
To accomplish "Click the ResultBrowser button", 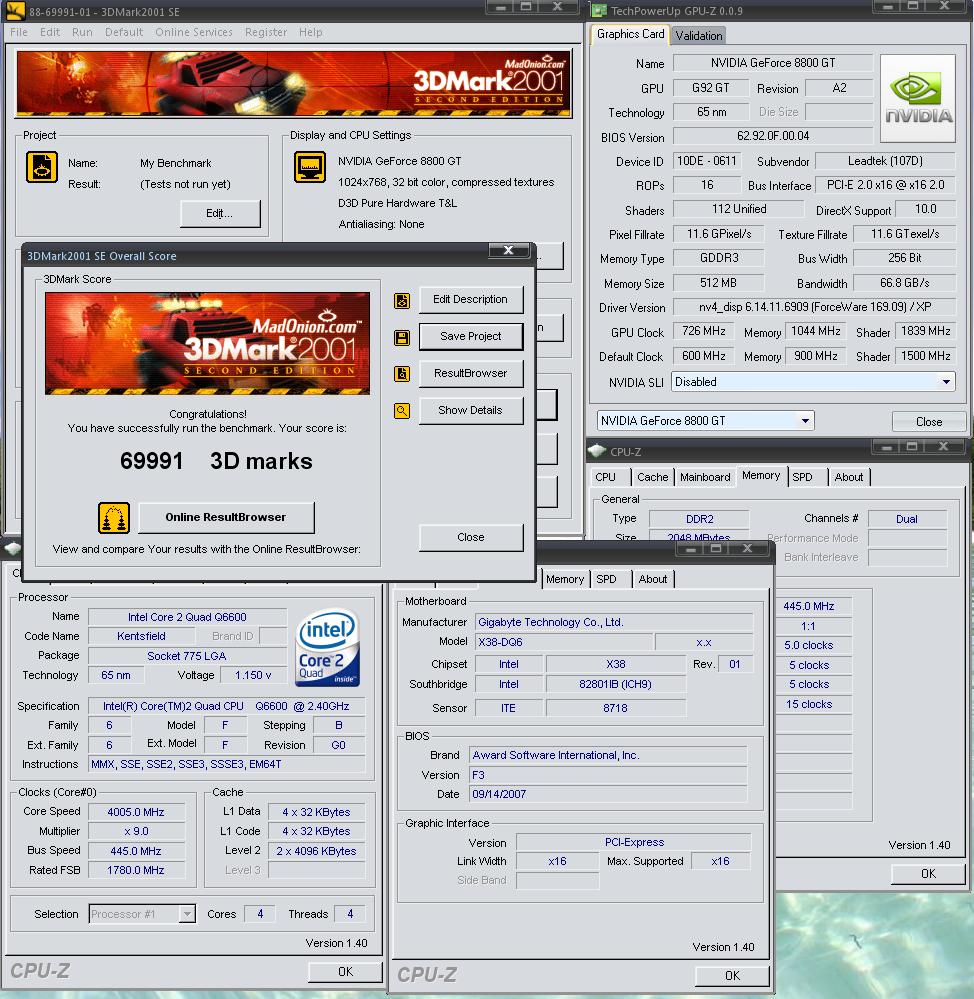I will point(471,373).
